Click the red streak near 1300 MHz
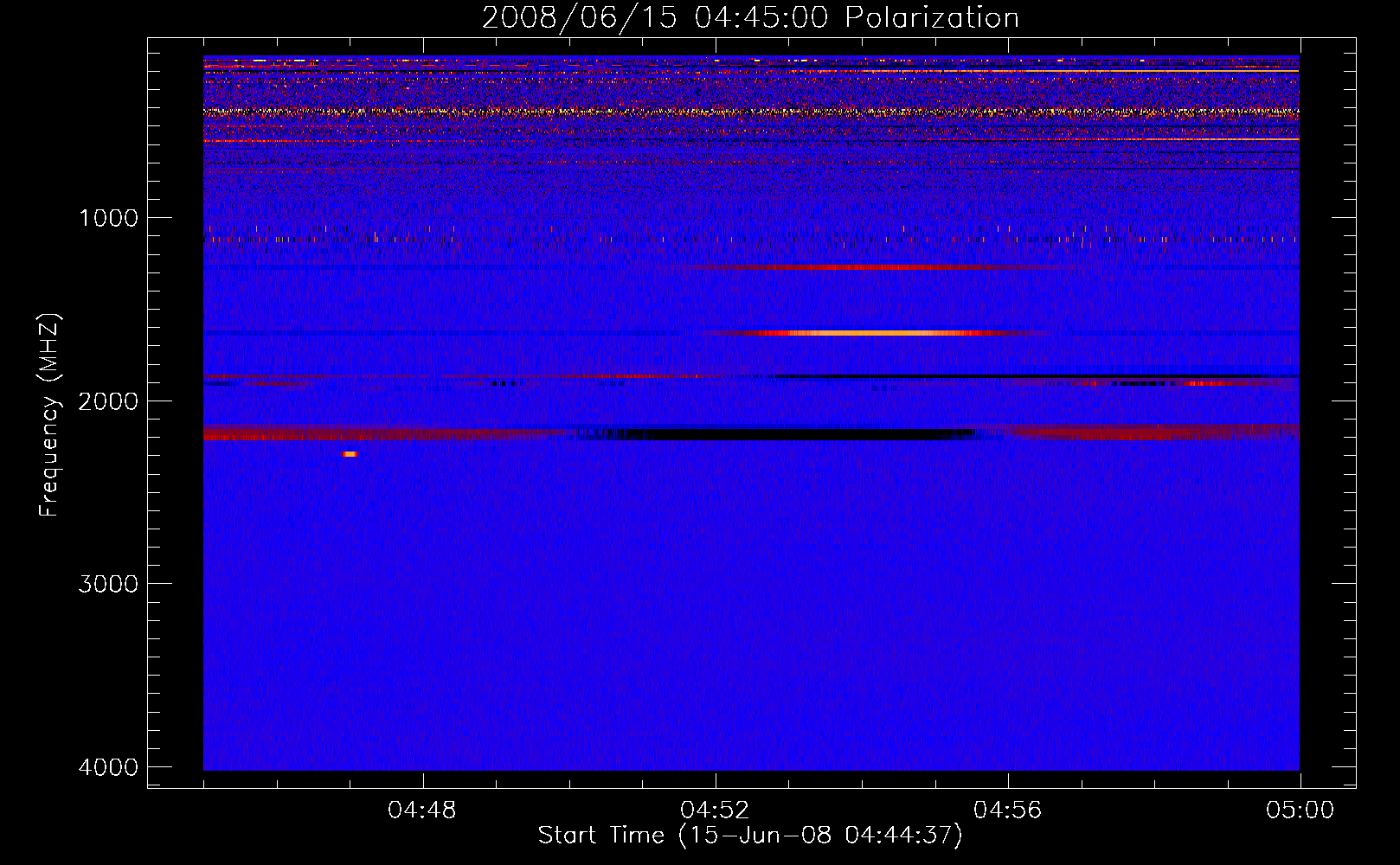1400x865 pixels. [x=874, y=267]
